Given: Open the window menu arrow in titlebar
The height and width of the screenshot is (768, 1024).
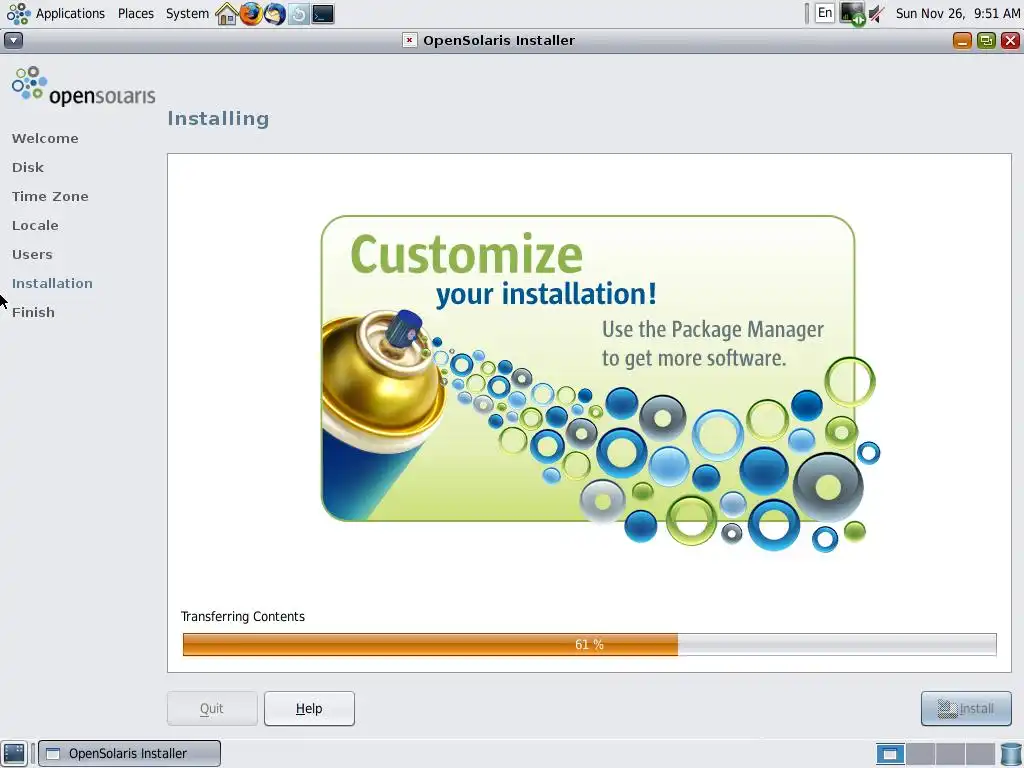Looking at the screenshot, I should (x=13, y=40).
